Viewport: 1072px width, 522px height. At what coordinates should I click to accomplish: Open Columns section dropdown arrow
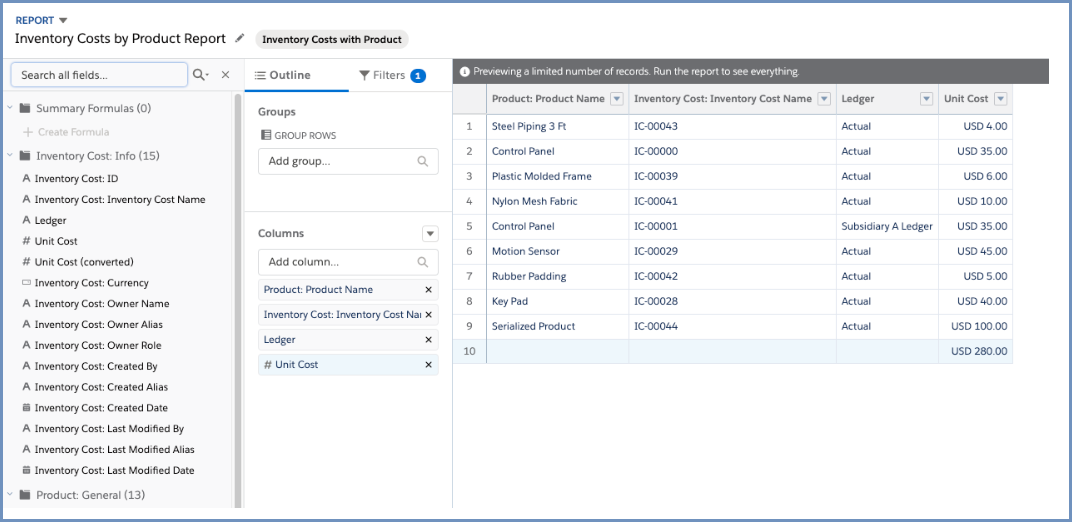(x=430, y=234)
